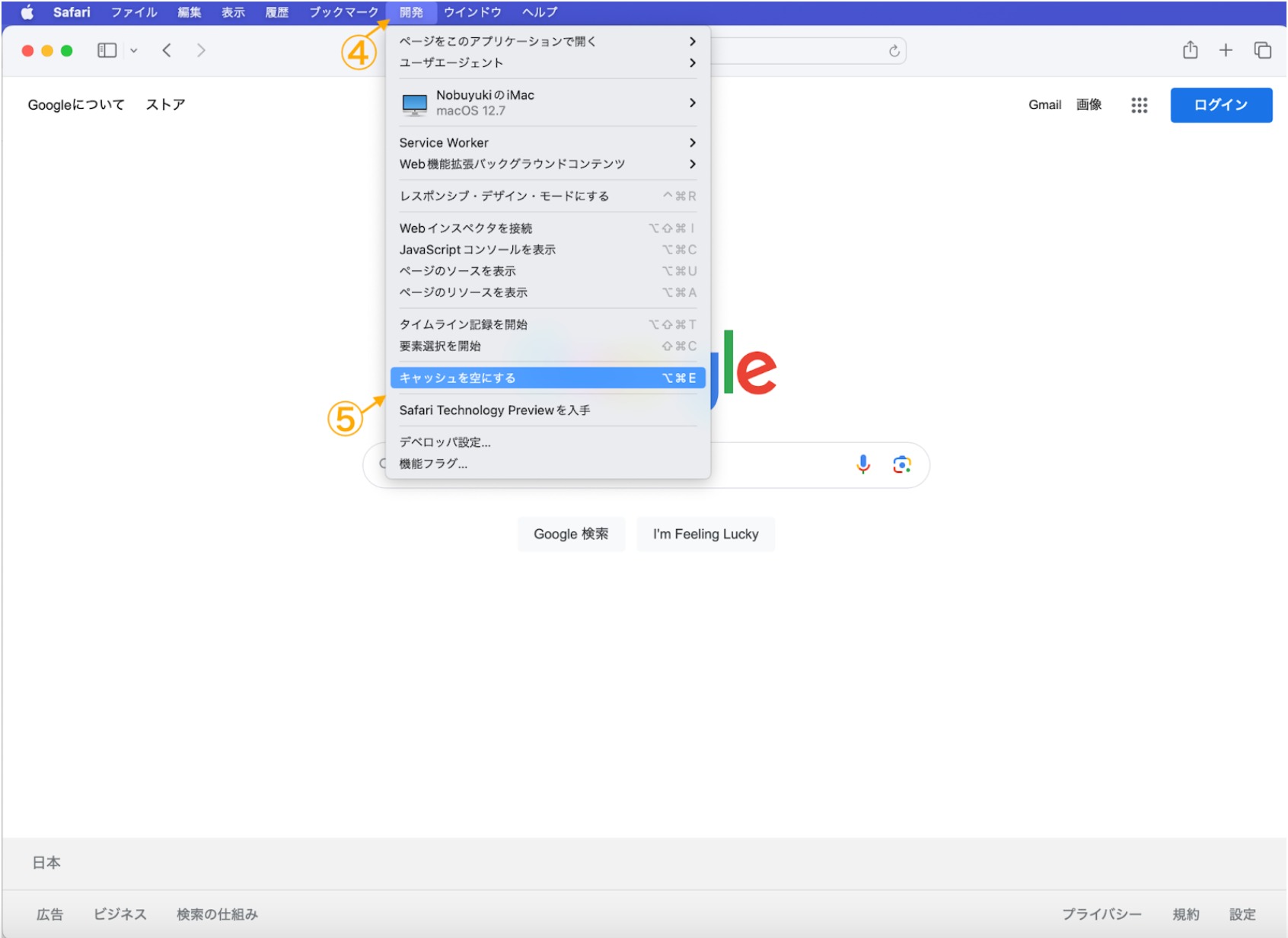Open the ブックマーク menu

tap(344, 12)
